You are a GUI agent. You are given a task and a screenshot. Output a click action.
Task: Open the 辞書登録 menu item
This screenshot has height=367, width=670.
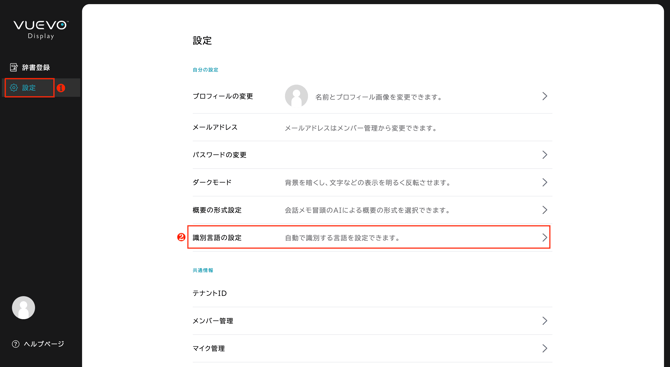coord(36,68)
